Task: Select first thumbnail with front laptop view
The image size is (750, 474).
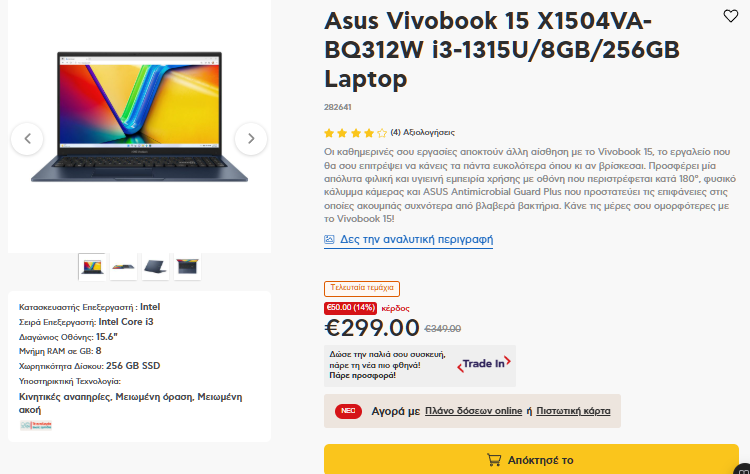Action: [x=92, y=266]
